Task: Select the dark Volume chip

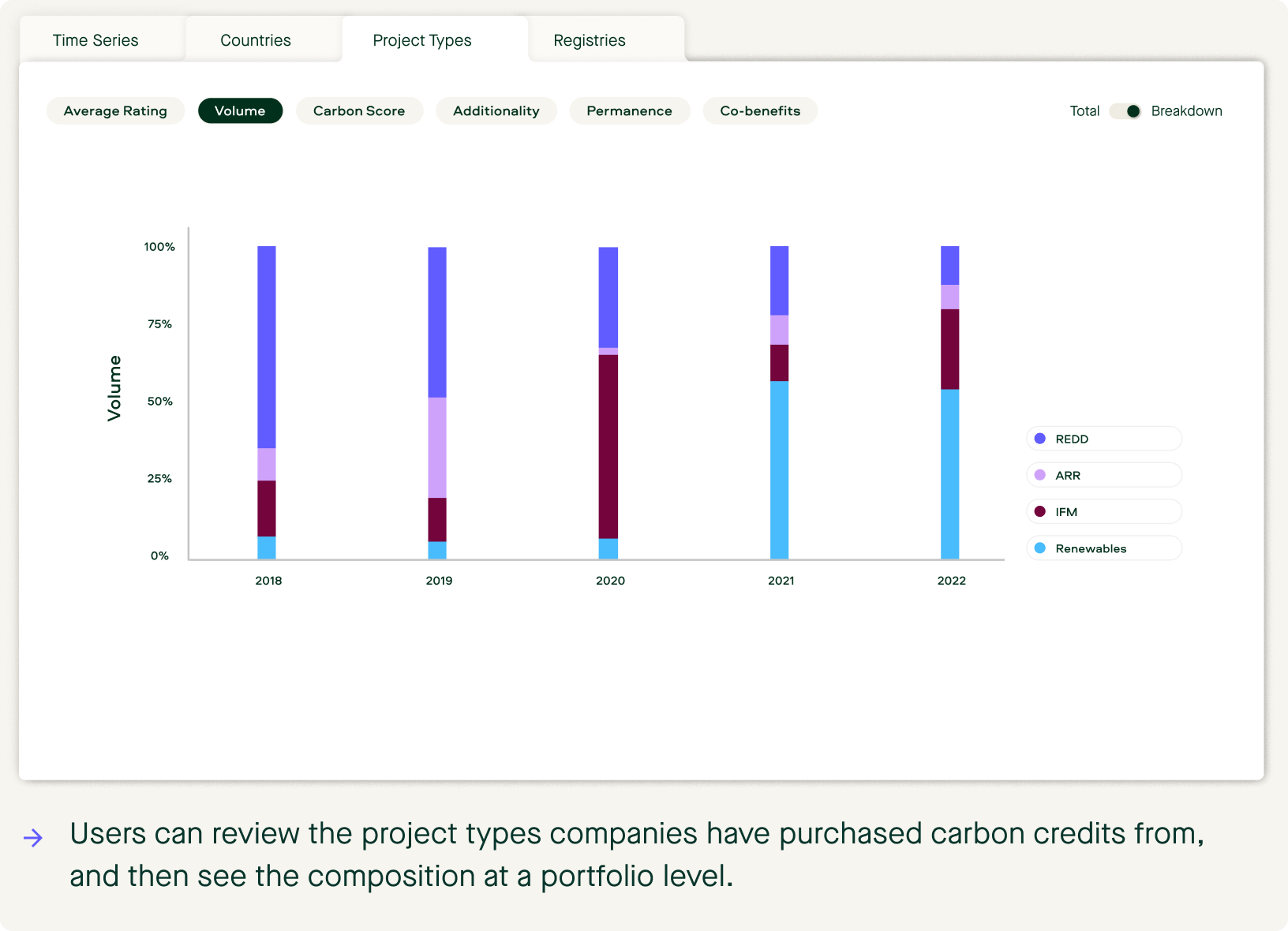Action: pyautogui.click(x=240, y=110)
